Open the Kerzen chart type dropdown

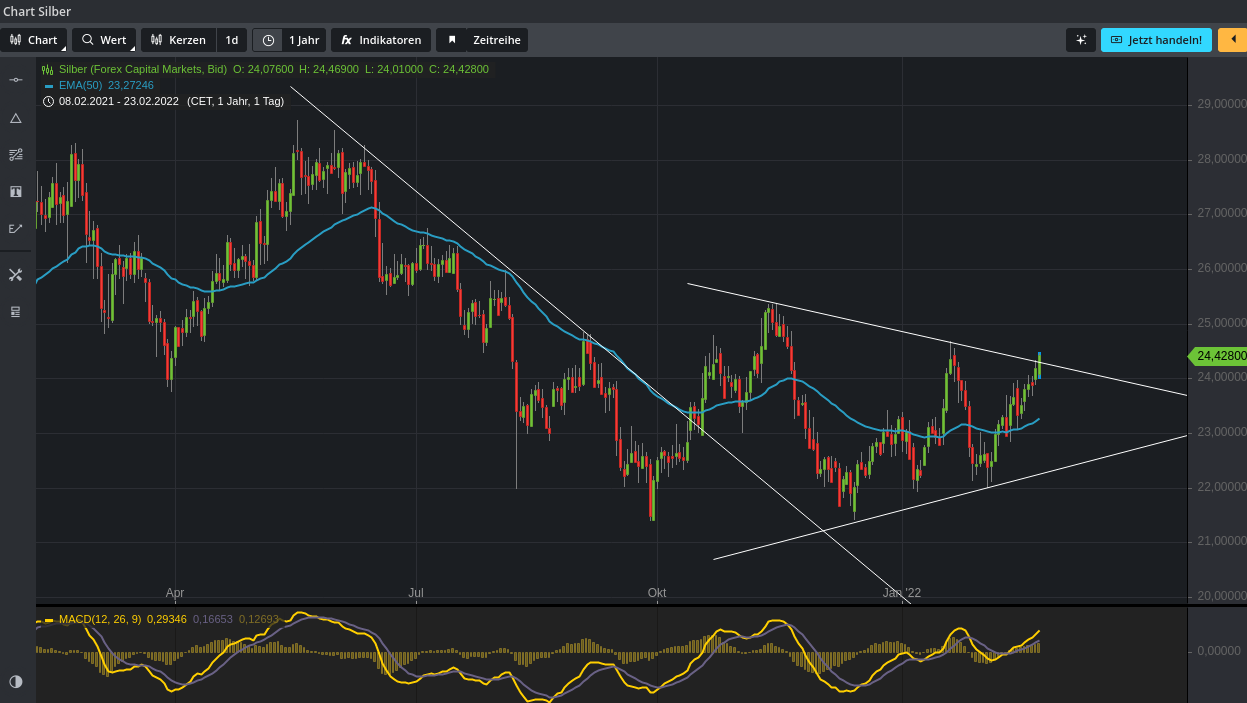178,40
